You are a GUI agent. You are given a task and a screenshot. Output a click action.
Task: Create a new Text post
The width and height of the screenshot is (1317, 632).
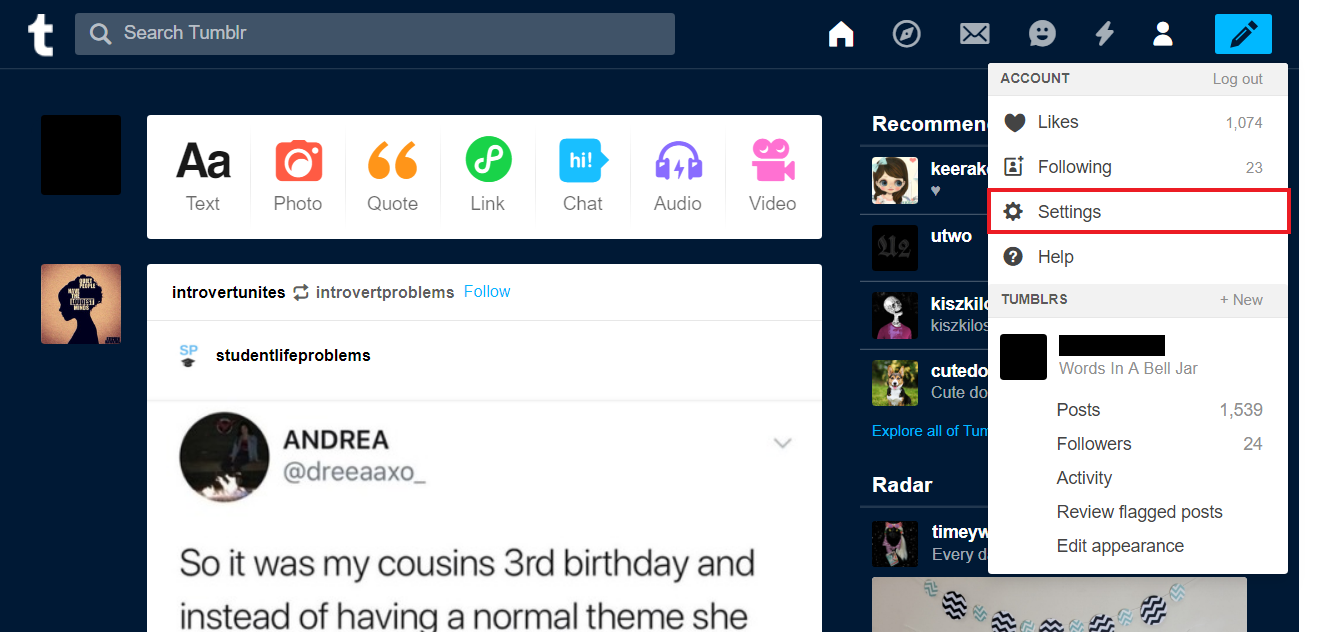click(203, 177)
